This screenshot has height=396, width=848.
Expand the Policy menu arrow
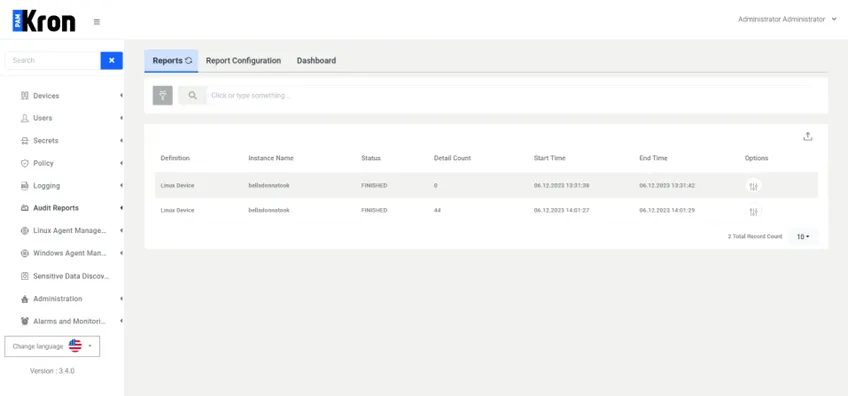pos(121,163)
